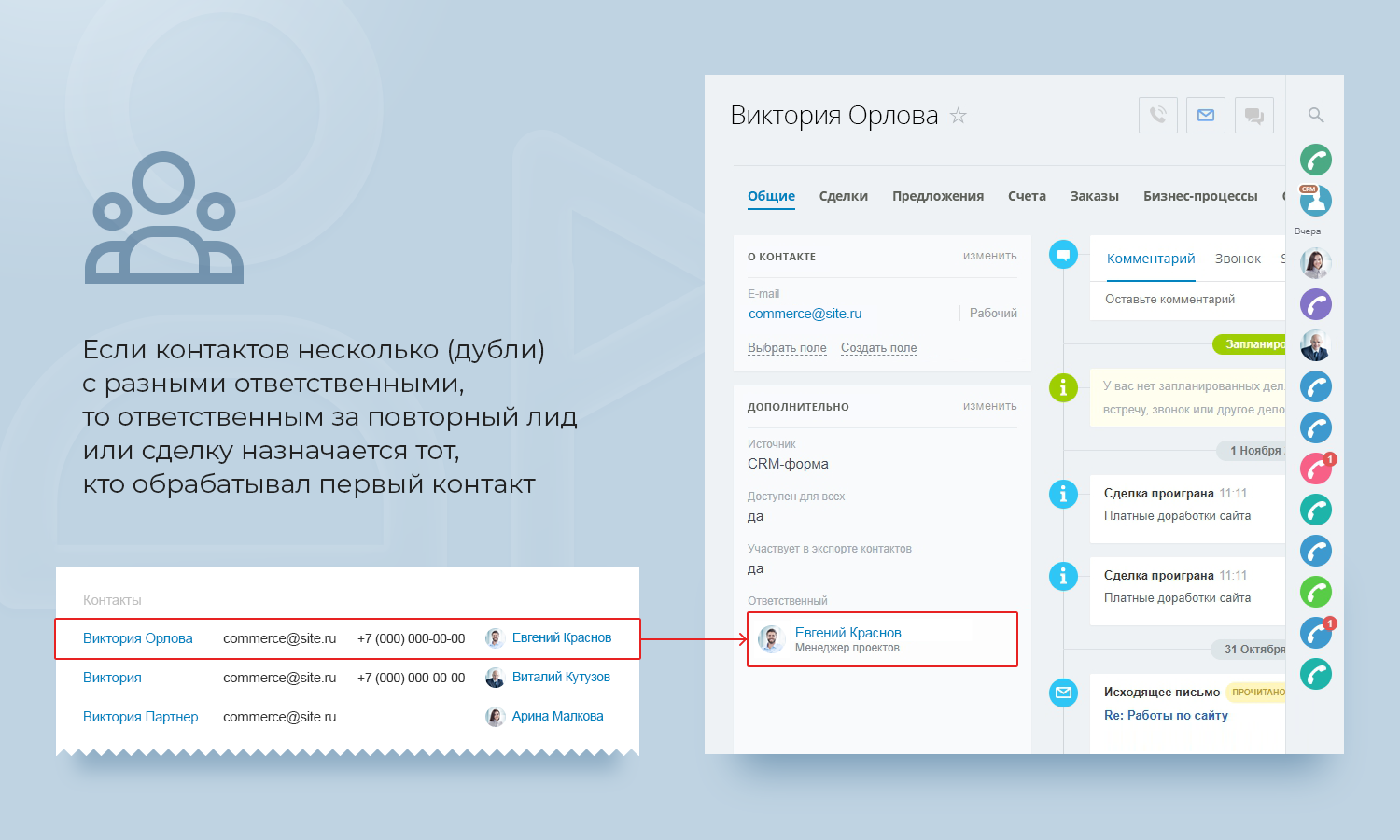Click the phone number in Виктория Орлова row

click(x=411, y=638)
